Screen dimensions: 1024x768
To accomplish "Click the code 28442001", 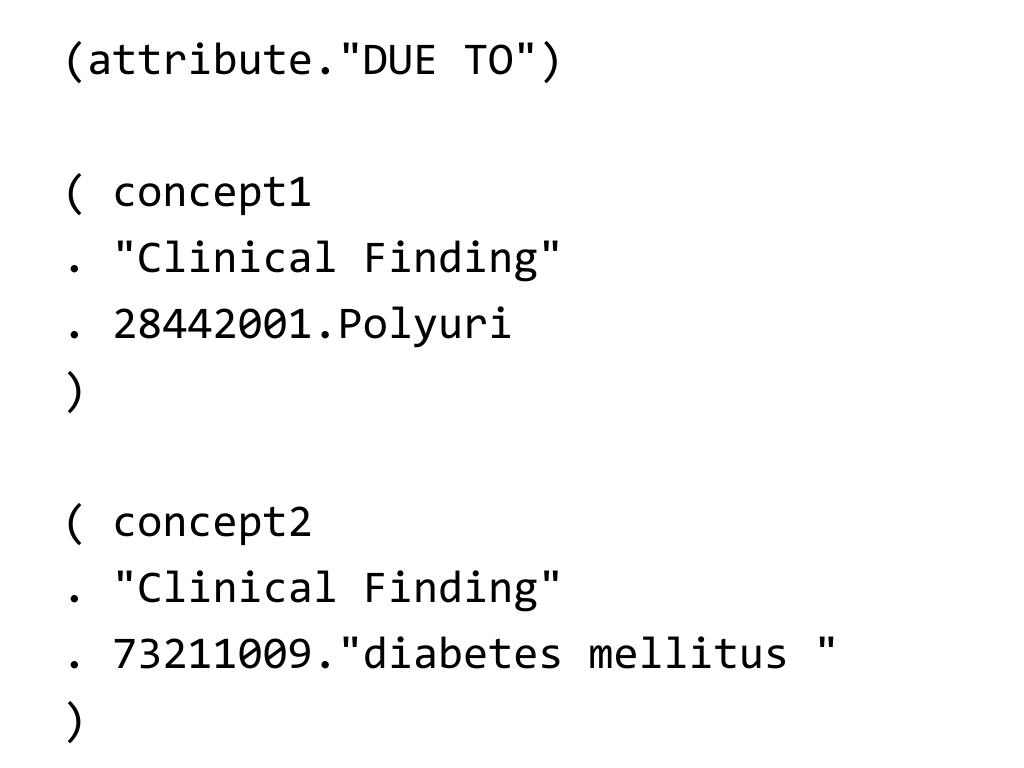I will [x=212, y=324].
